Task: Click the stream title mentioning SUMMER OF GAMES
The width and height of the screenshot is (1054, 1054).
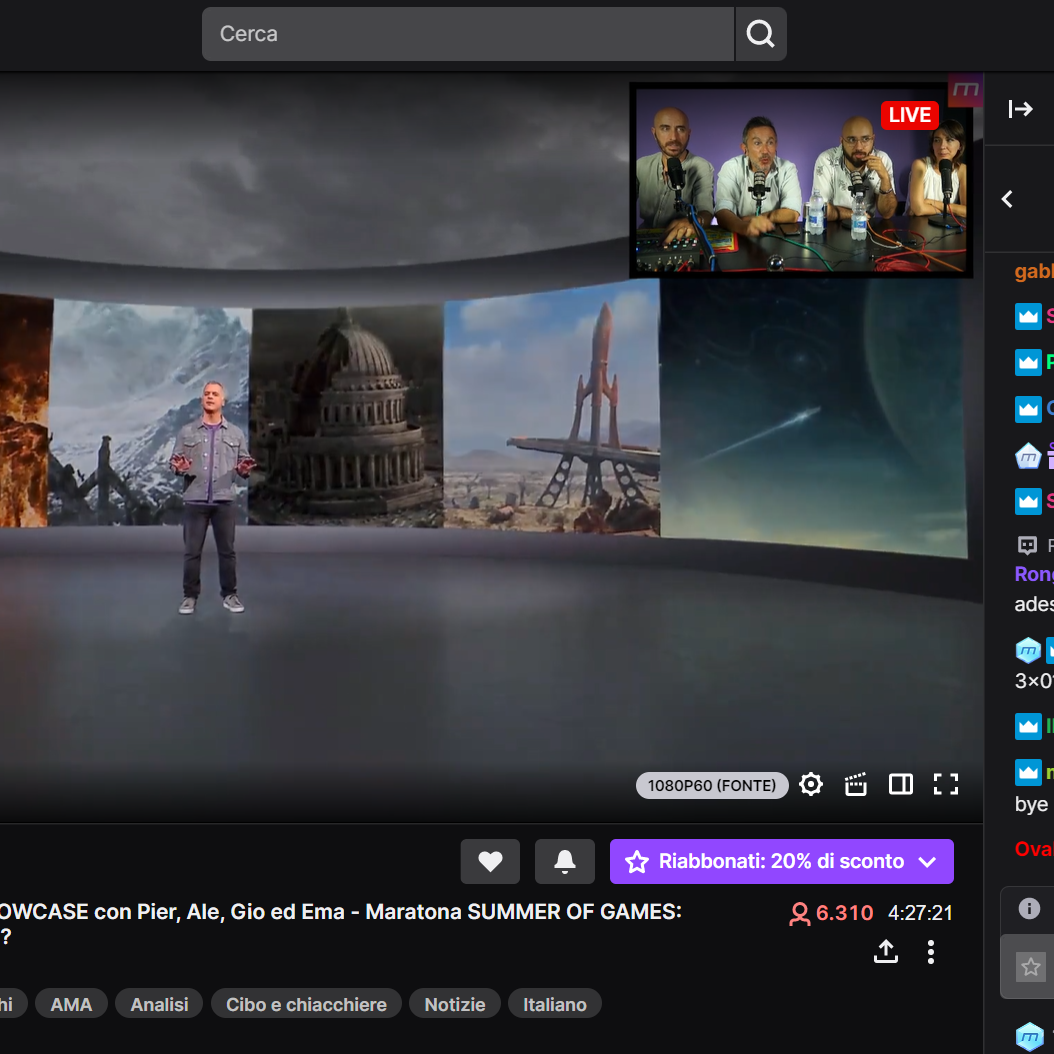Action: pos(340,922)
